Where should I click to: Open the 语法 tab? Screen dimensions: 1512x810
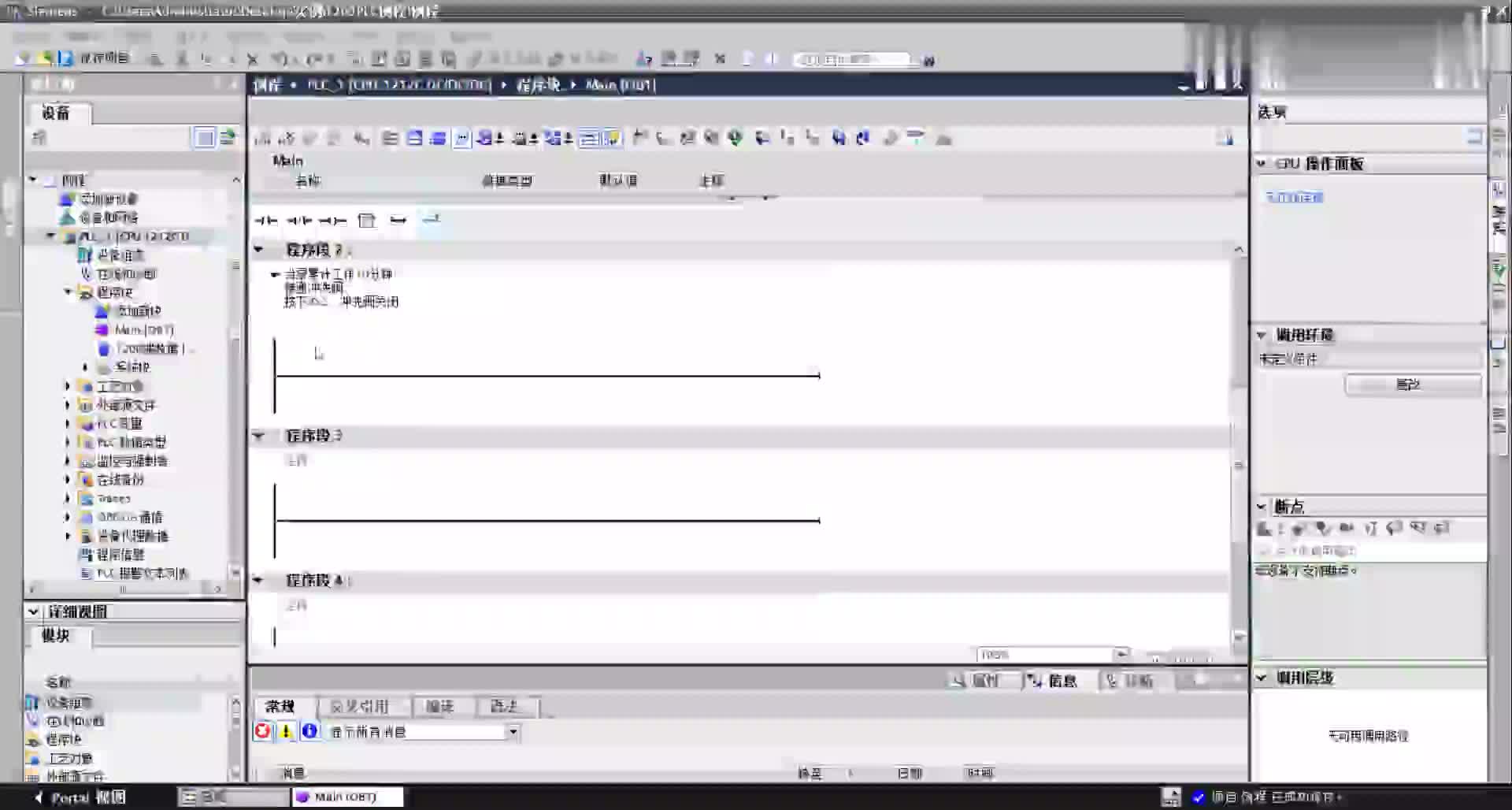pos(505,707)
